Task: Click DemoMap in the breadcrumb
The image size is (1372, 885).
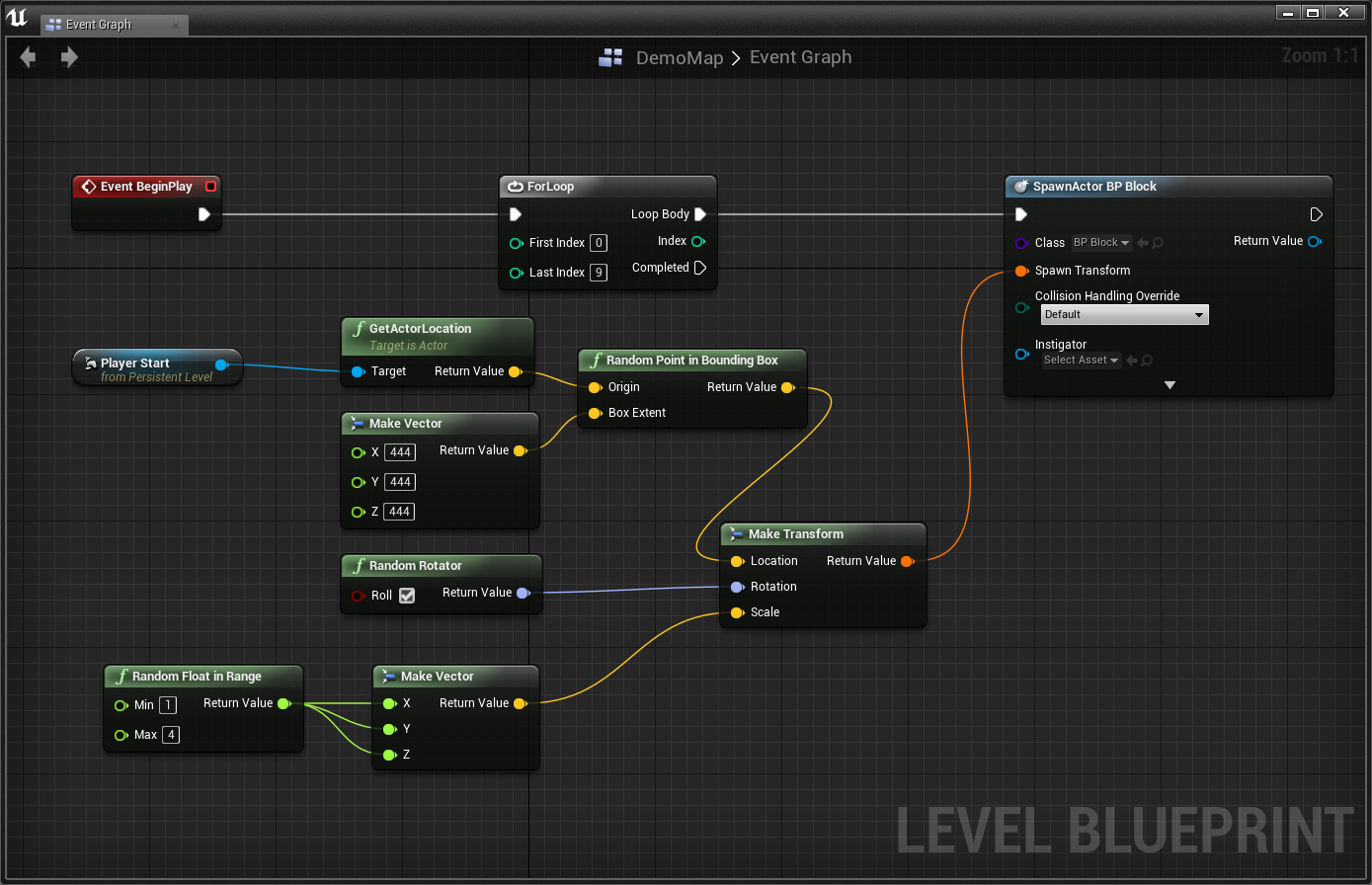Action: pyautogui.click(x=680, y=57)
